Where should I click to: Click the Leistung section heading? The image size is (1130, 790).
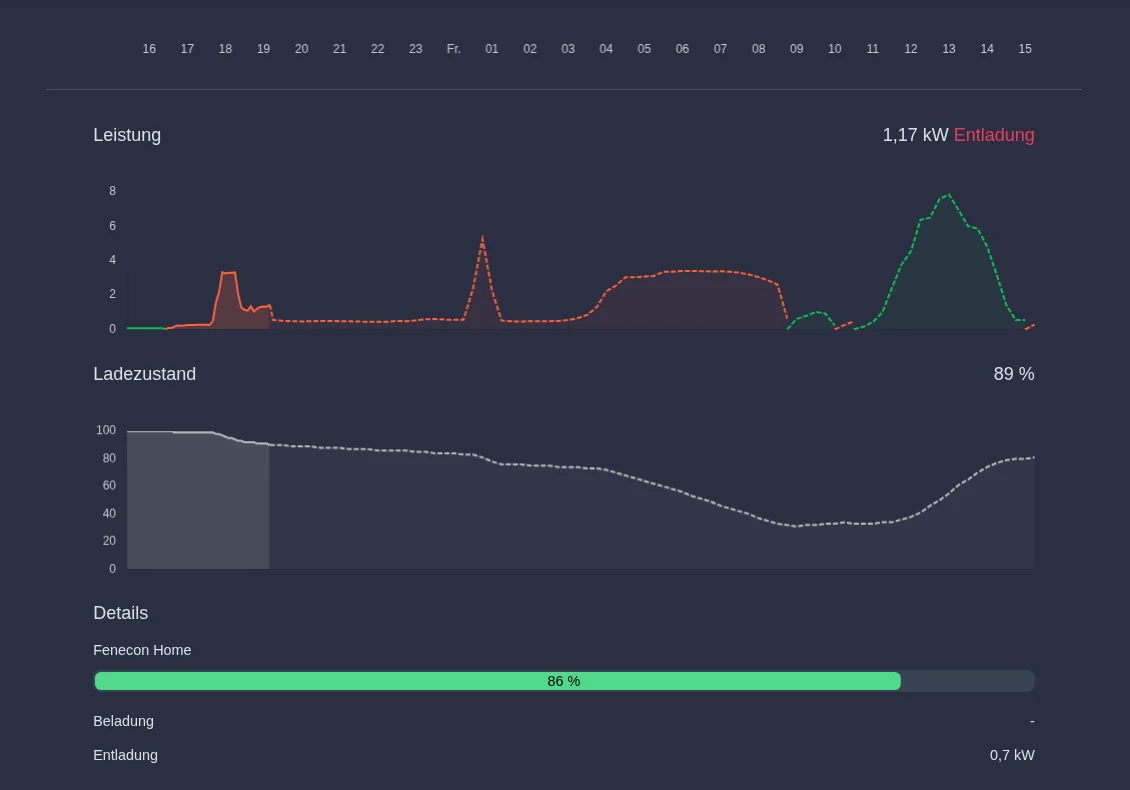(x=127, y=135)
